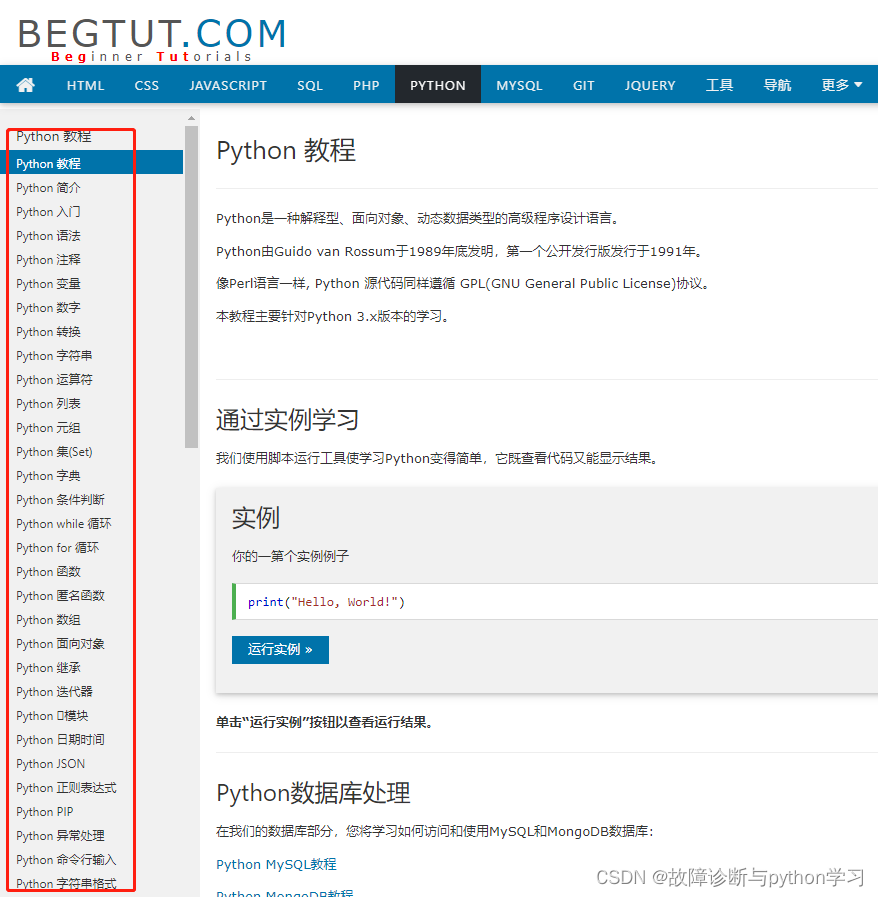
Task: Open the GIT section
Action: pyautogui.click(x=584, y=85)
